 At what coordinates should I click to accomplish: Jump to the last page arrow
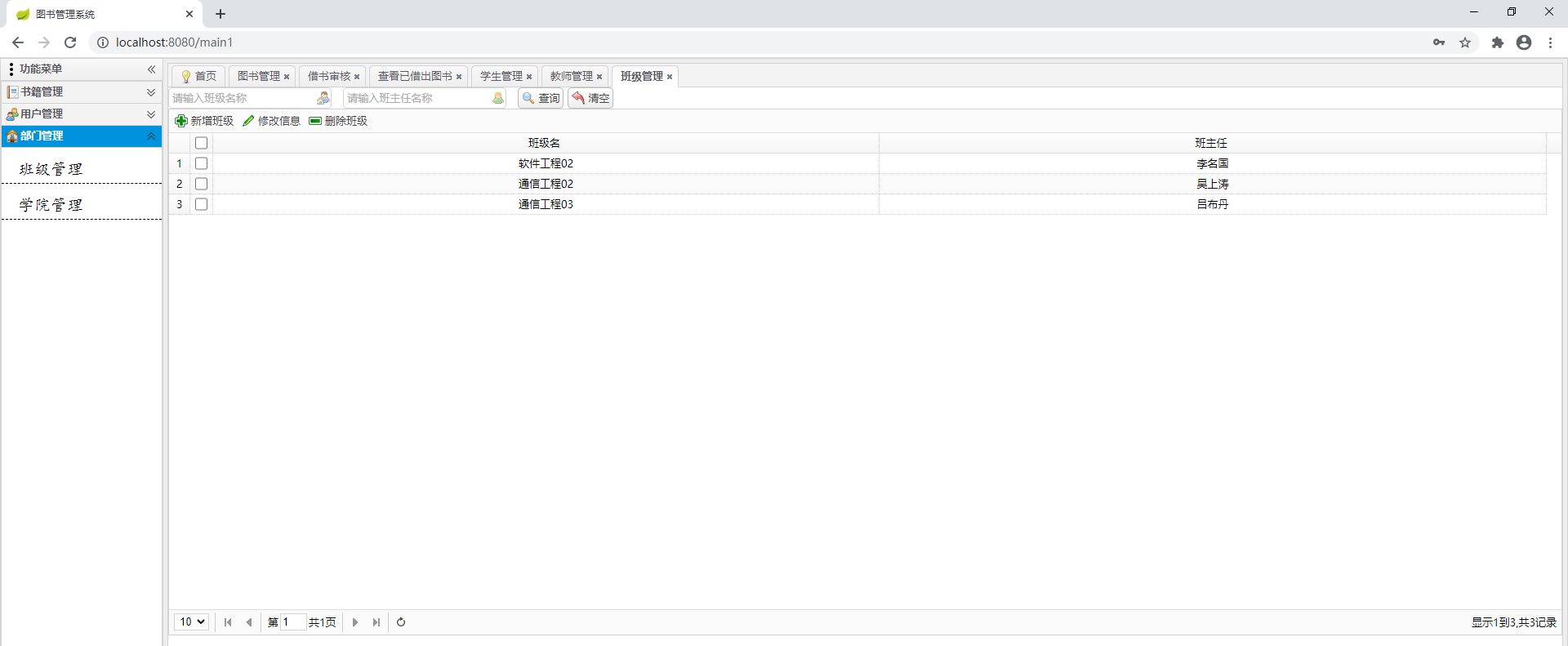tap(376, 622)
